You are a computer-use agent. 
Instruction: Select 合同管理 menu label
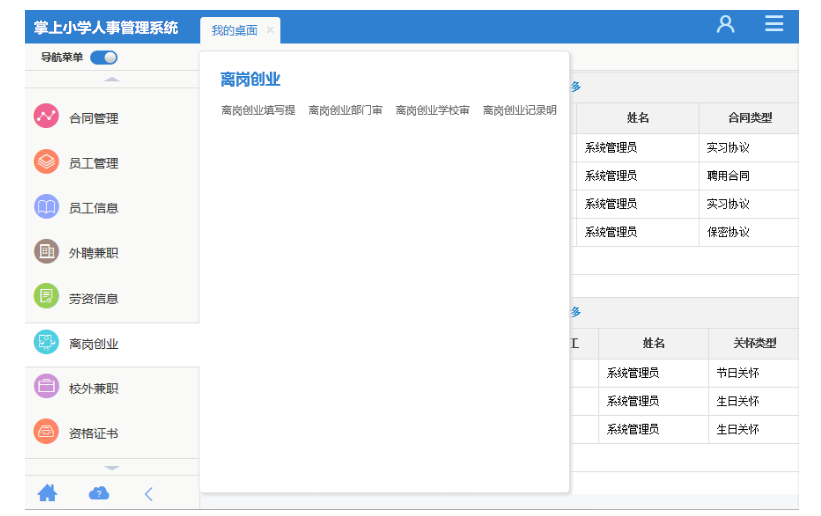[94, 118]
